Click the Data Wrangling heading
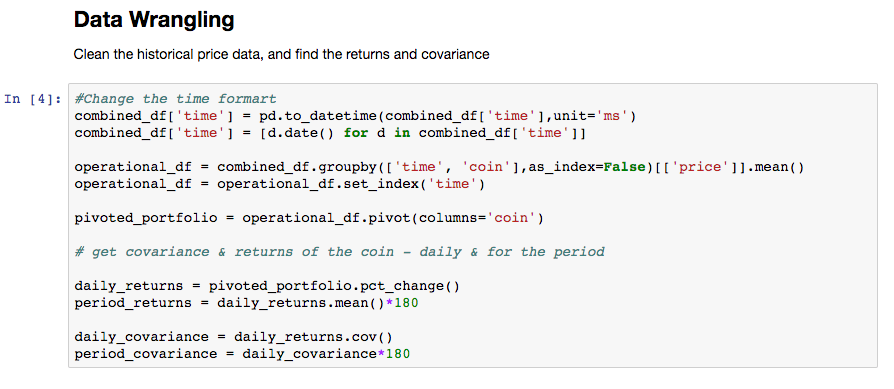 click(x=154, y=21)
